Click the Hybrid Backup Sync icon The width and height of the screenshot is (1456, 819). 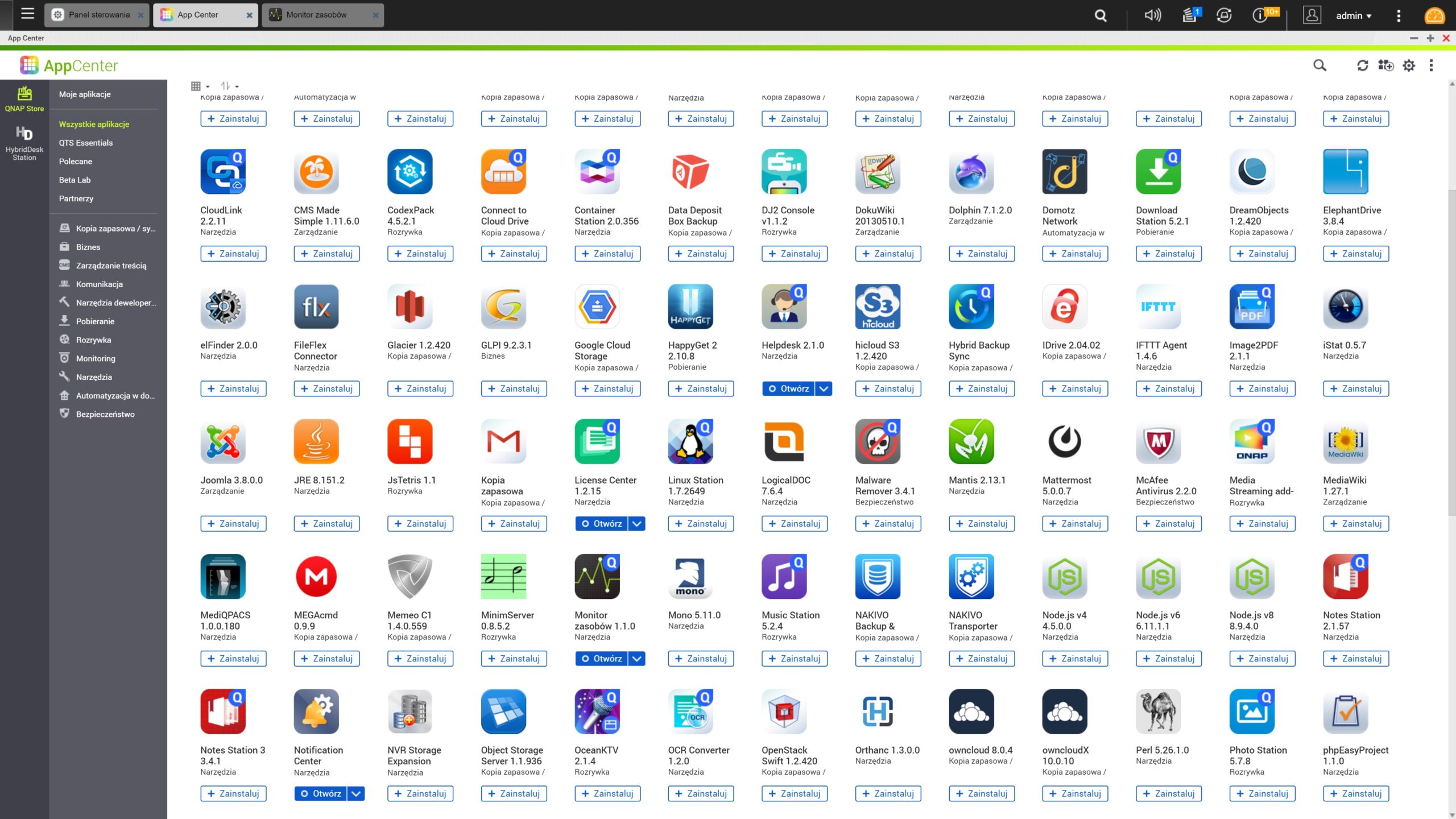[971, 307]
